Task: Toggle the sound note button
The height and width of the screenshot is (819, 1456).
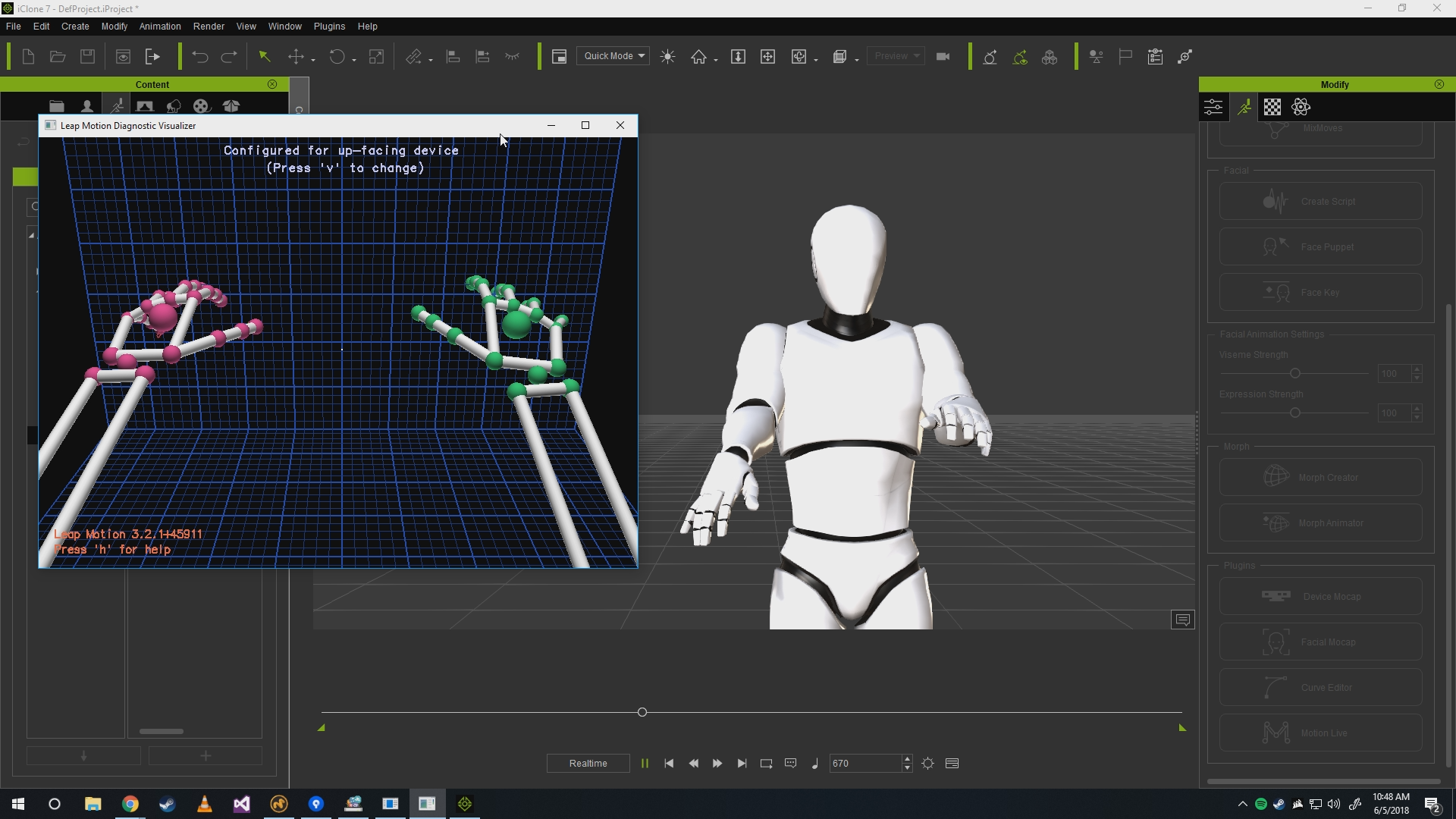Action: click(815, 764)
